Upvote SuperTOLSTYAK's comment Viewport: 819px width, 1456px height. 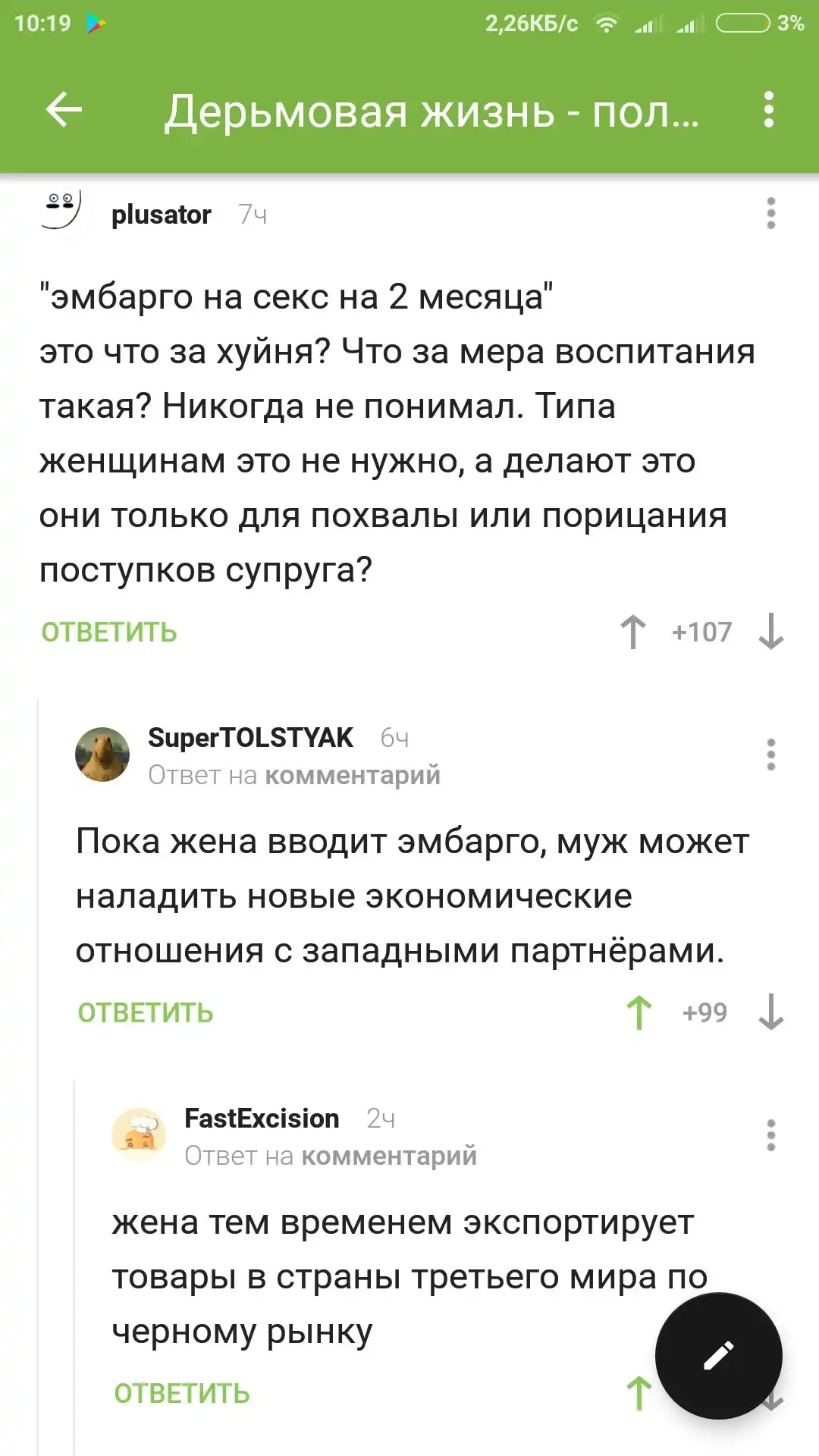(639, 1012)
